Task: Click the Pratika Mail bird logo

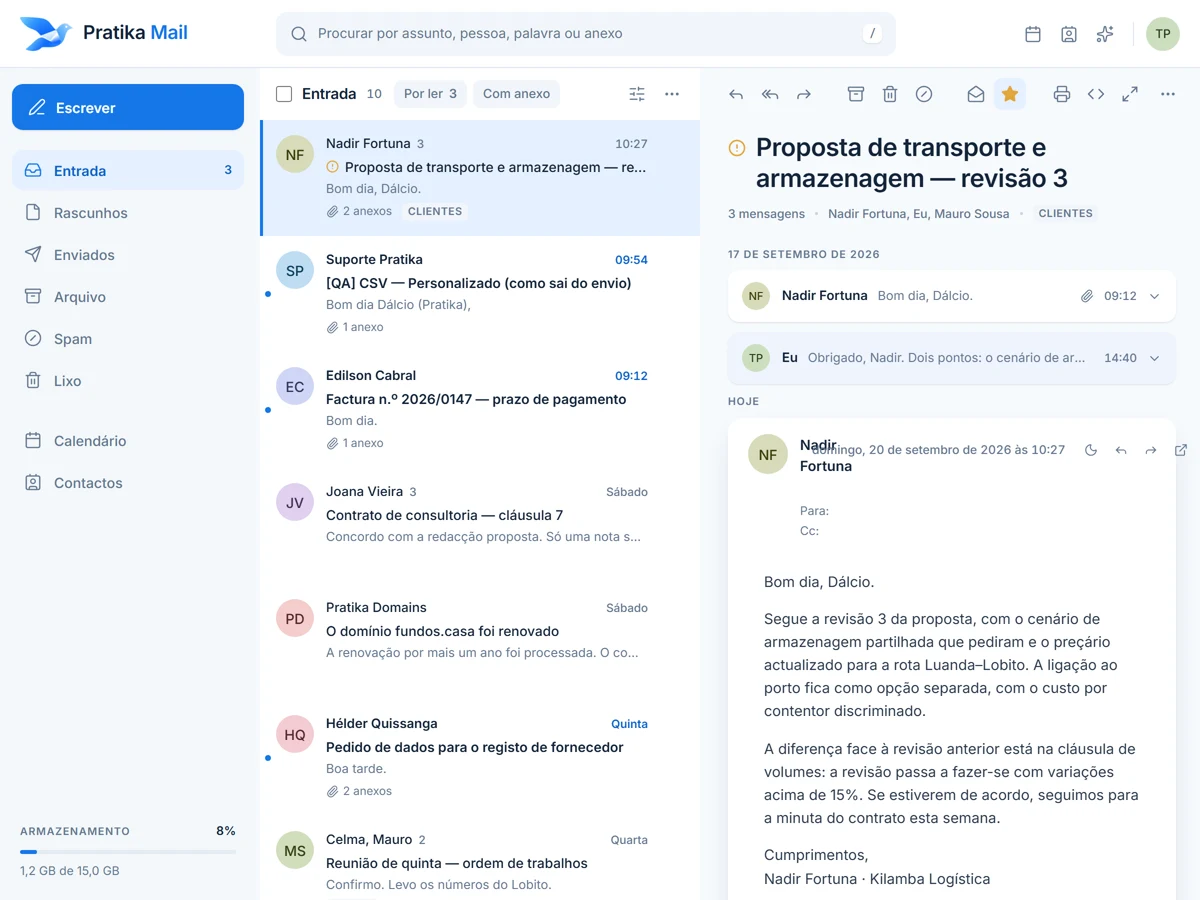Action: tap(46, 33)
